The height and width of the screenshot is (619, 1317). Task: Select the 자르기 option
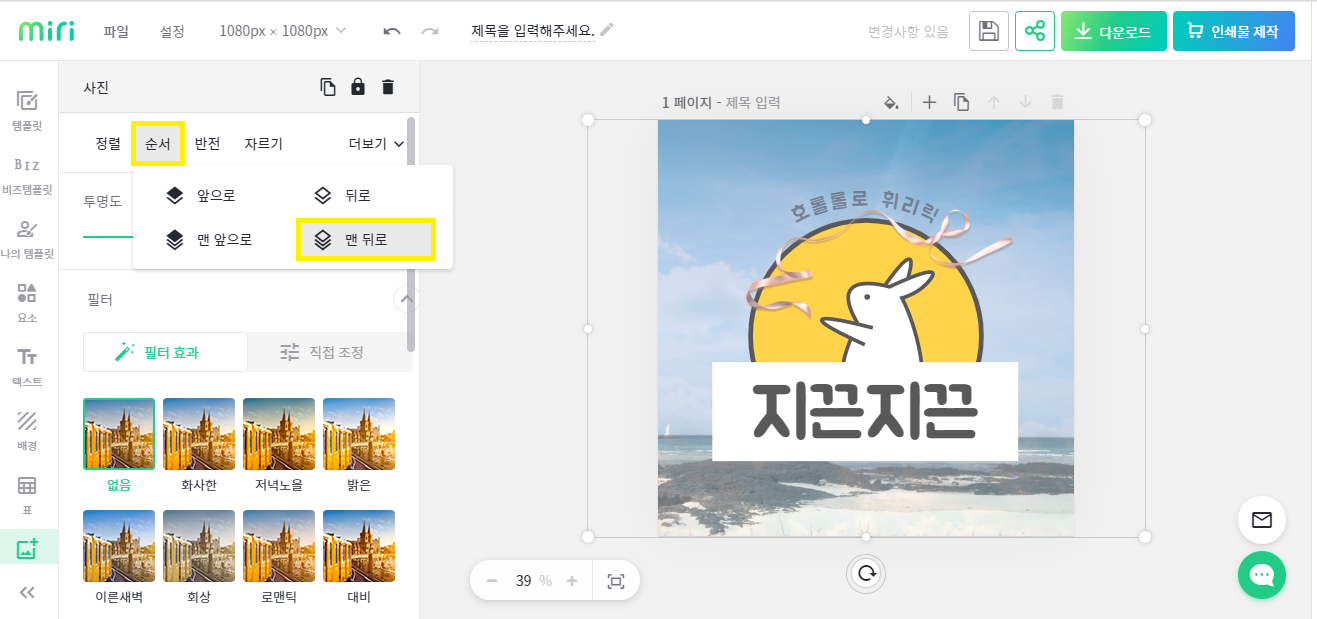point(264,144)
